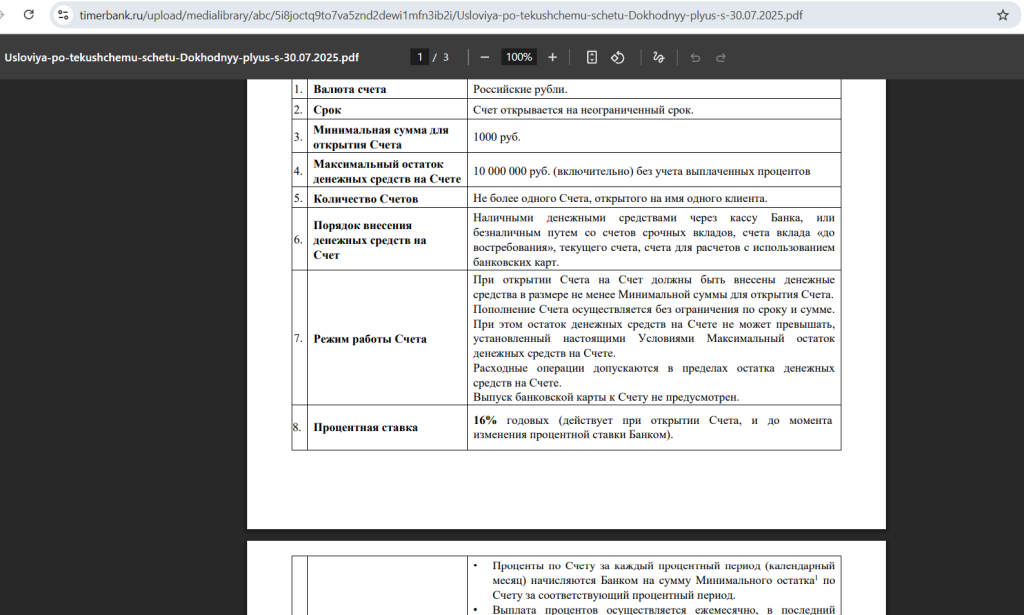This screenshot has height=615, width=1024.
Task: Select the label "Режим работы Счета"
Action: click(370, 339)
